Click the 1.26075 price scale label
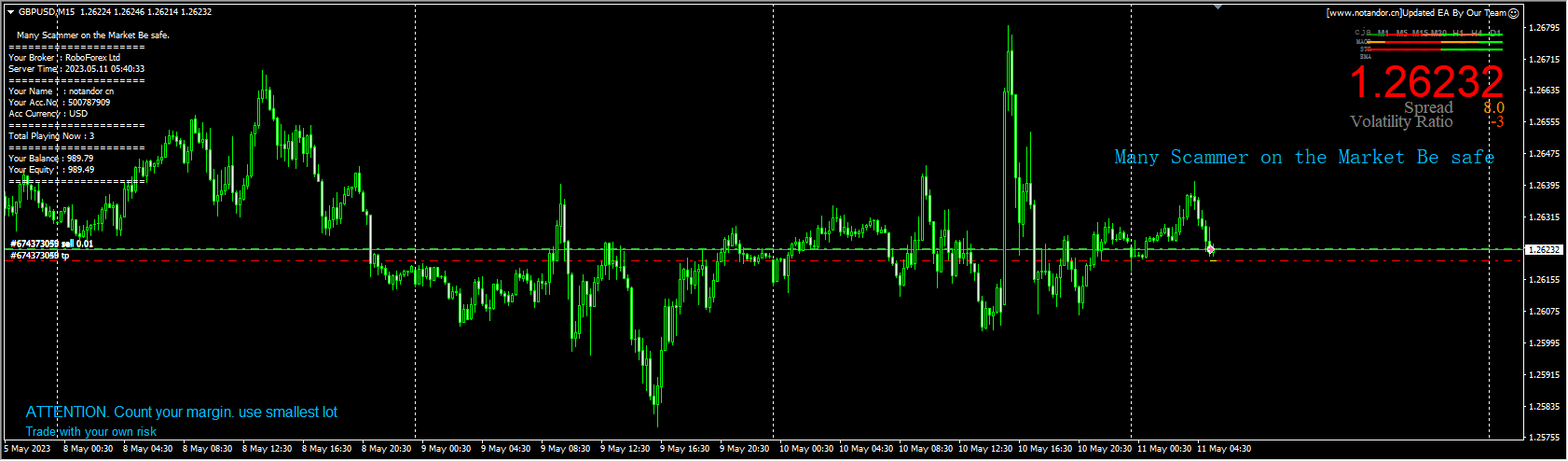This screenshot has width=1568, height=461. (x=1545, y=312)
